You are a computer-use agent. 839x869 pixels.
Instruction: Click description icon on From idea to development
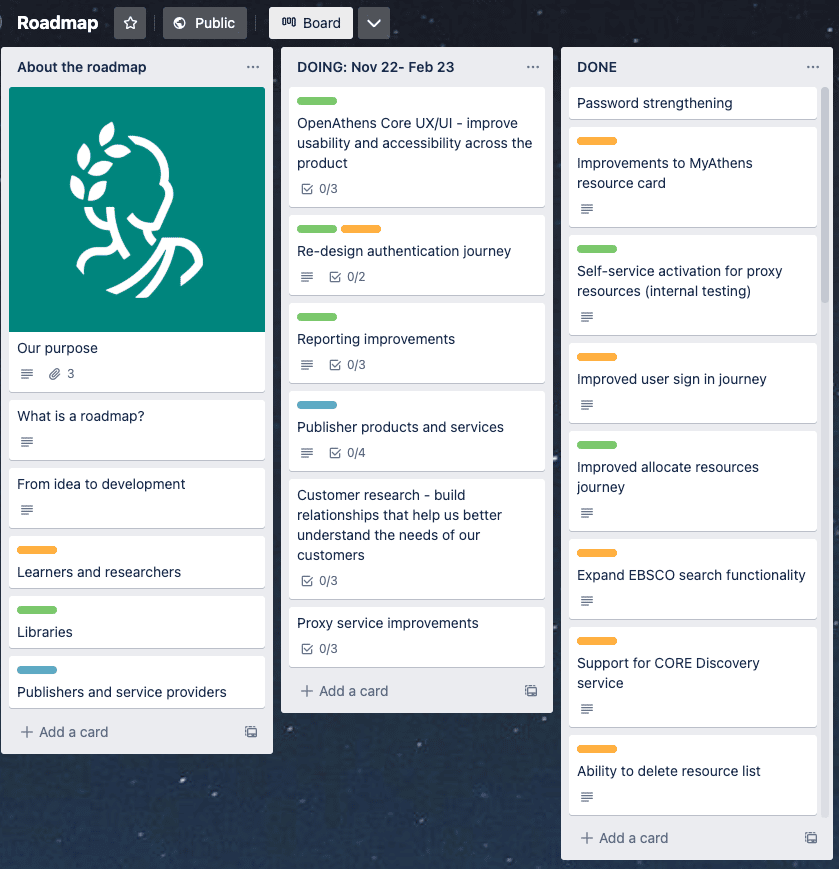[x=27, y=510]
